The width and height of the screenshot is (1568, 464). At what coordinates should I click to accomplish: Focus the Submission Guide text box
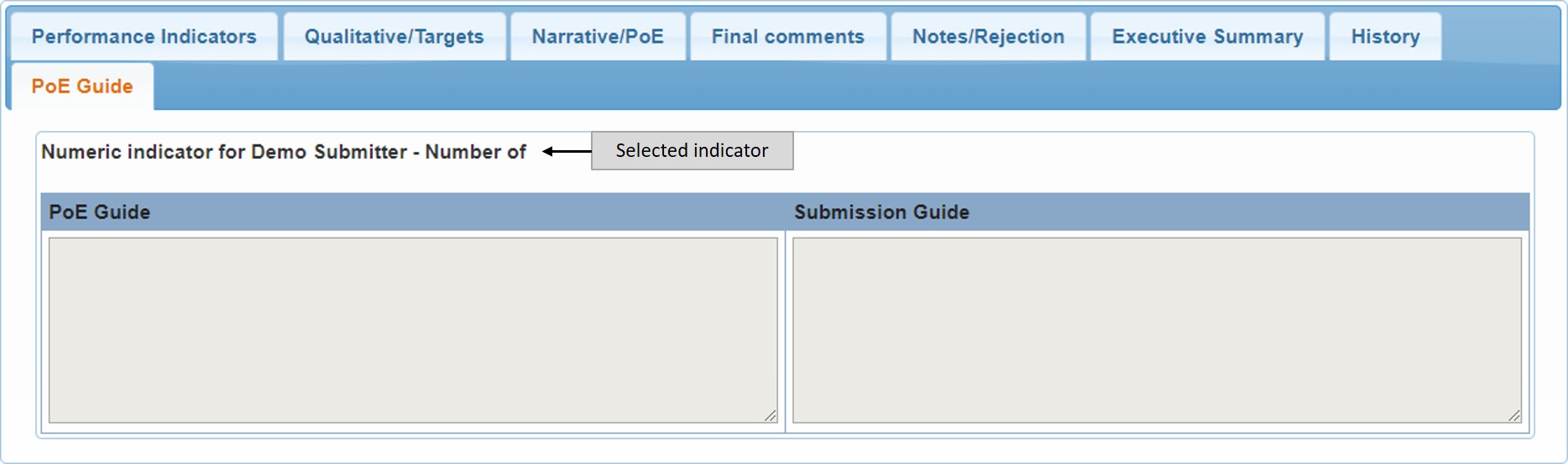pos(1156,330)
